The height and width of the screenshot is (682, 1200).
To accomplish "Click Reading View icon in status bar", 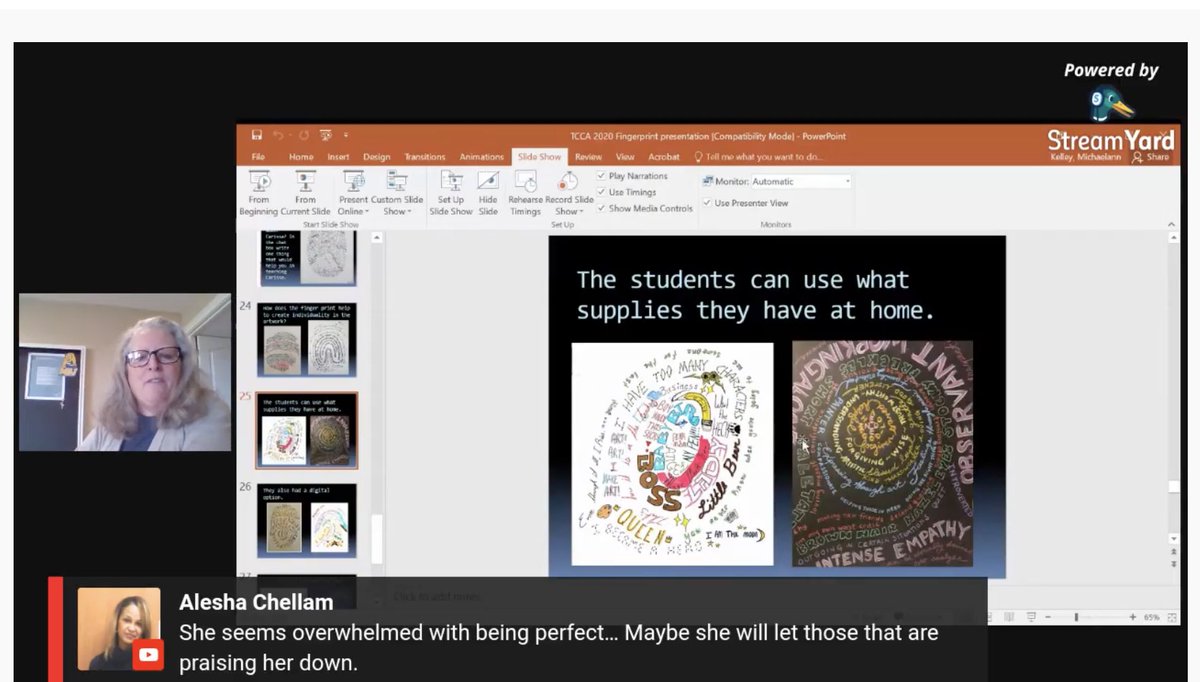I will click(1010, 617).
